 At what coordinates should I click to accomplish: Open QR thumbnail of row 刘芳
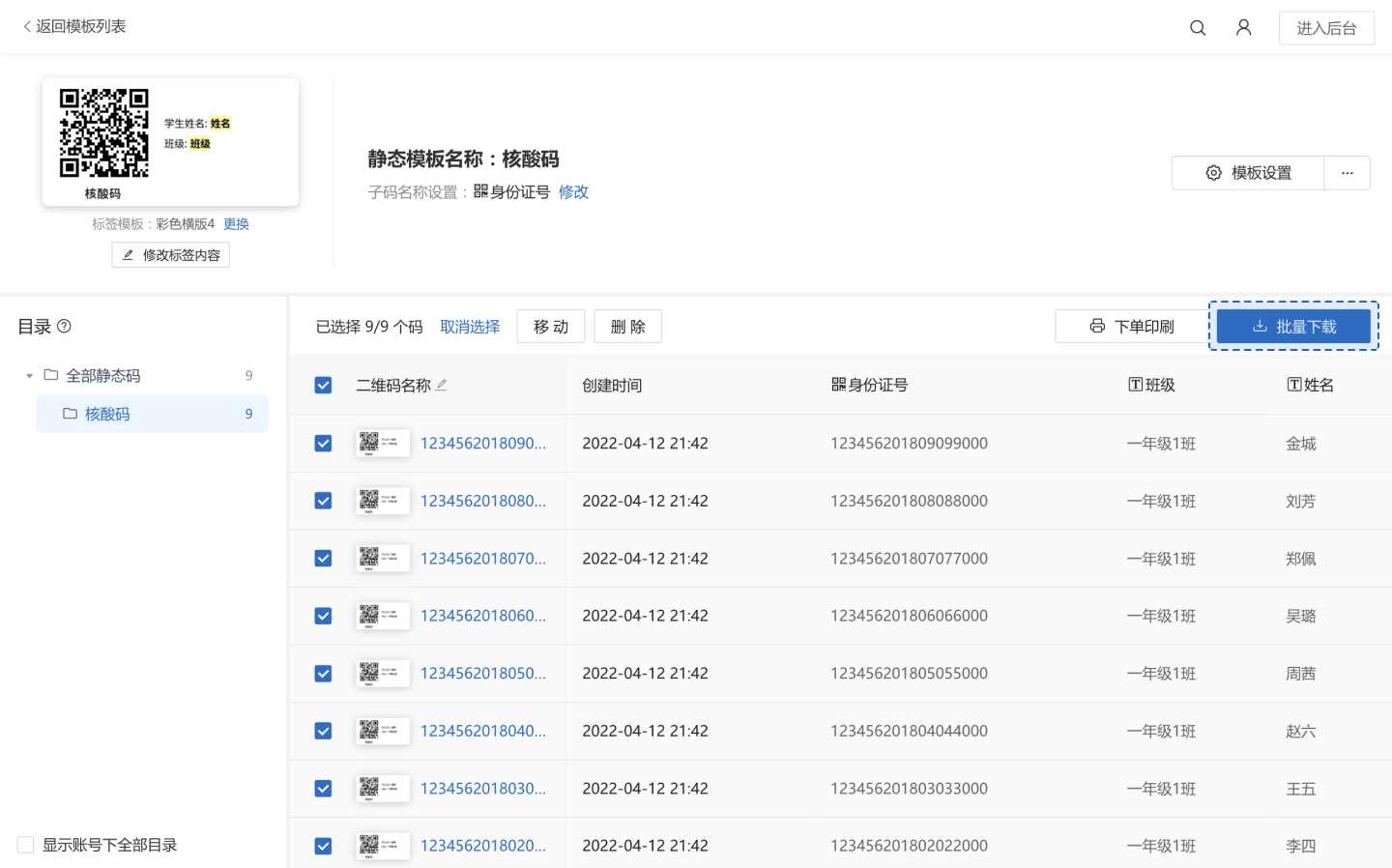tap(383, 501)
